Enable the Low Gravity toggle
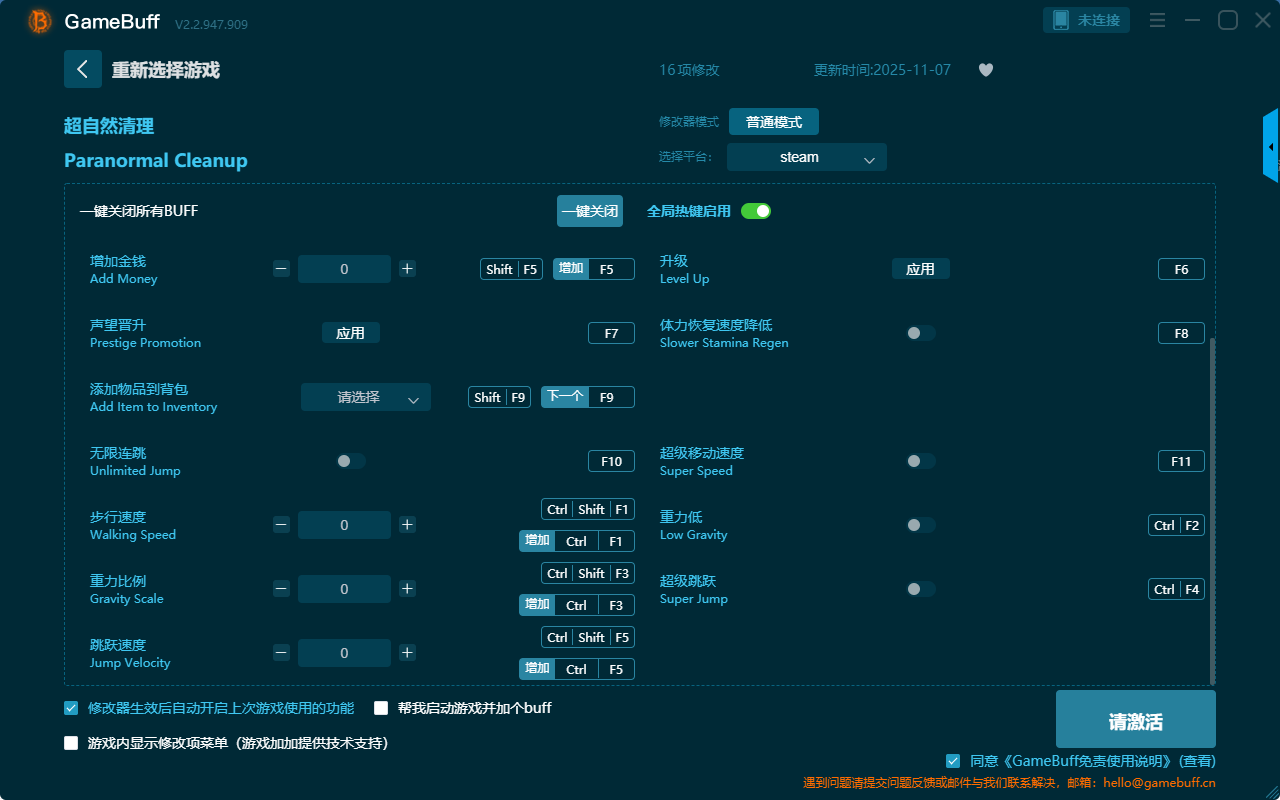Screen dimensions: 1280x800 pyautogui.click(x=920, y=525)
